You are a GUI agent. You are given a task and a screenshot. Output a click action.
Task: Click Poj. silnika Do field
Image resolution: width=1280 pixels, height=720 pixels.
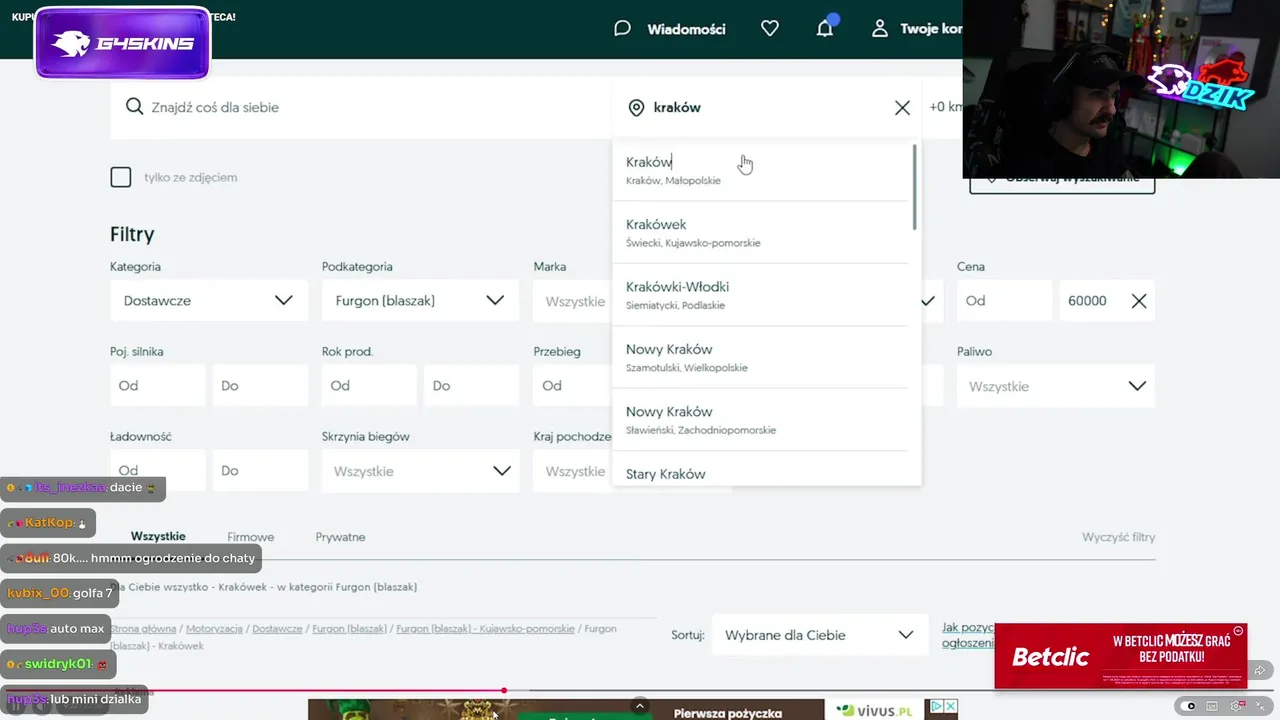(x=260, y=386)
